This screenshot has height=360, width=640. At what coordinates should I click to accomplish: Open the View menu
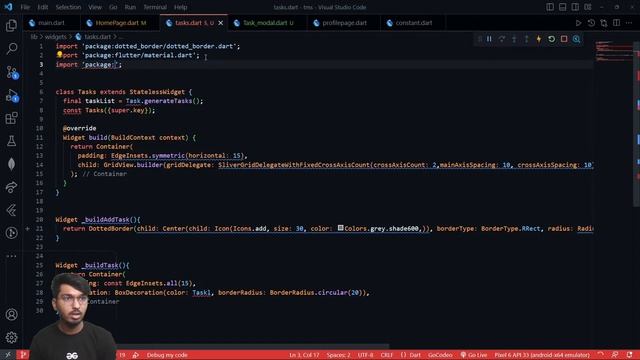[x=95, y=7]
